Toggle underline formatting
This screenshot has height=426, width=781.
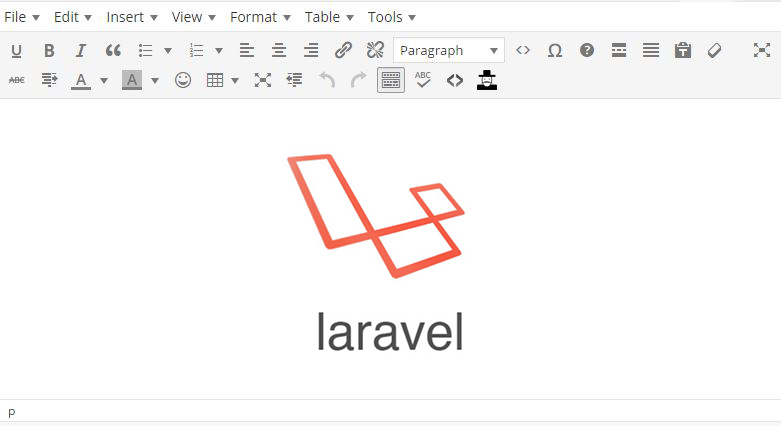click(16, 50)
